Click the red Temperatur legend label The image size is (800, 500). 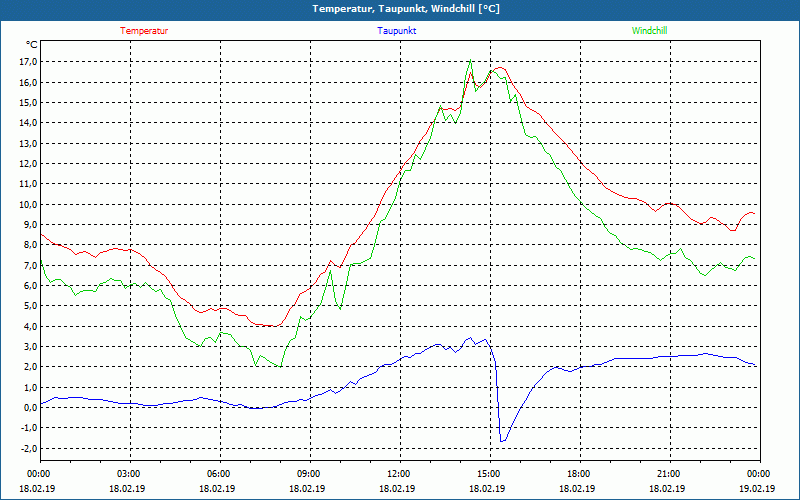(144, 31)
